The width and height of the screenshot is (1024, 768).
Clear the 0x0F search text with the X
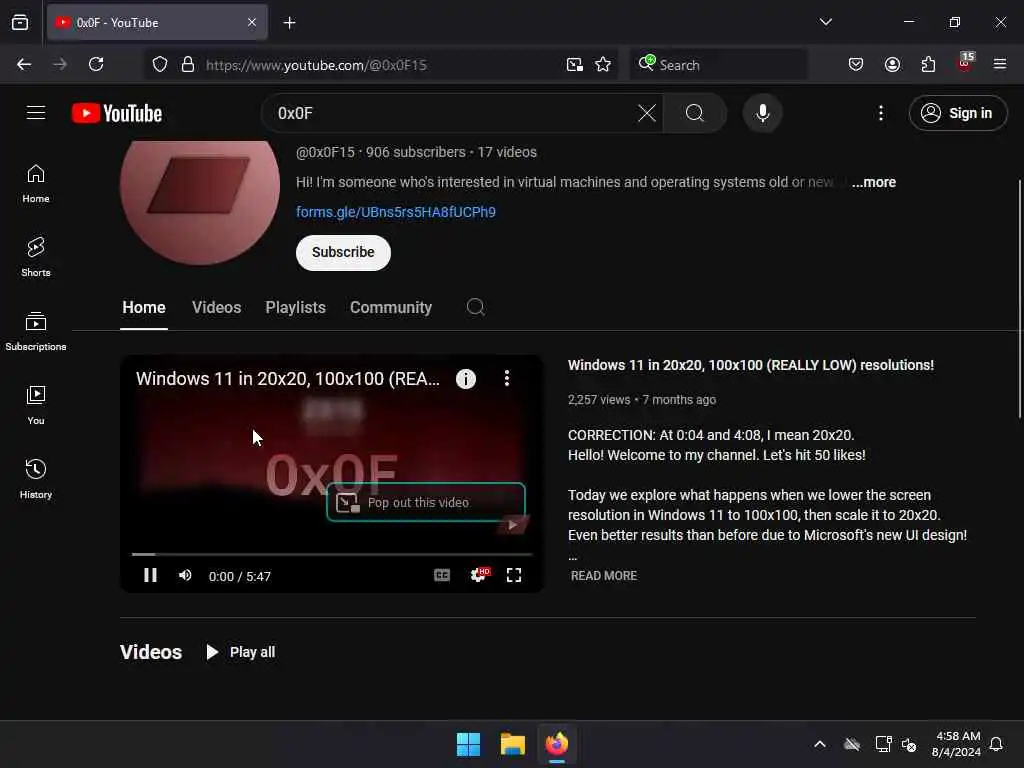tap(647, 113)
